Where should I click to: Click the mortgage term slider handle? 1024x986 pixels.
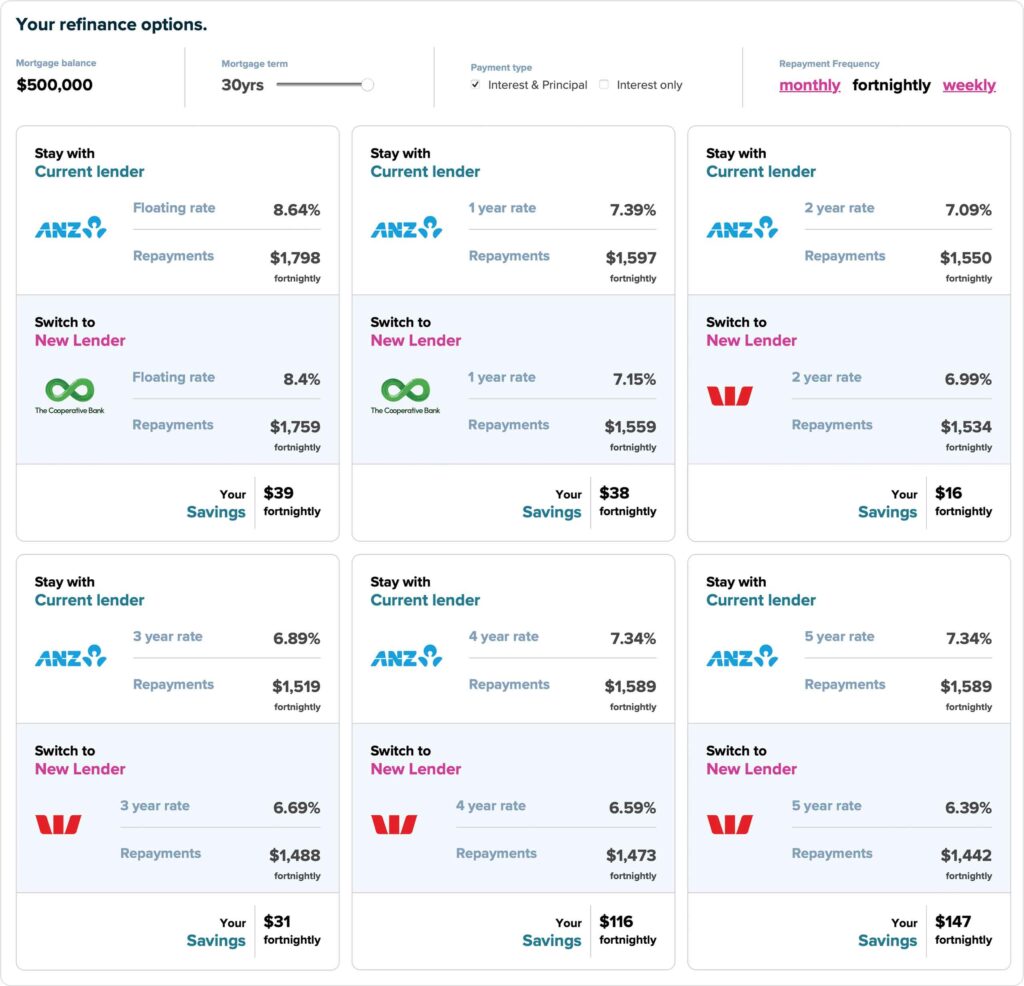pos(368,84)
